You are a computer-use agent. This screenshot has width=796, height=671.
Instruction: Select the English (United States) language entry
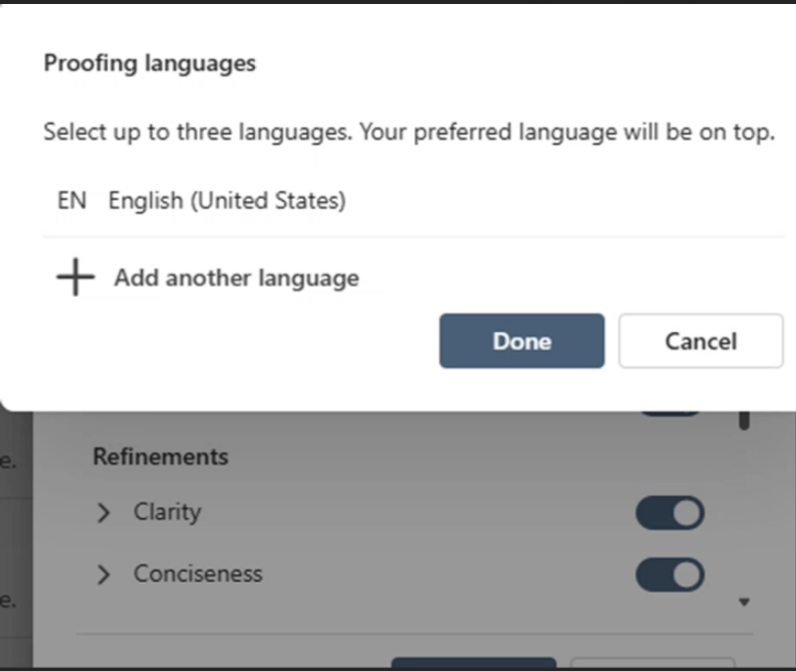227,201
